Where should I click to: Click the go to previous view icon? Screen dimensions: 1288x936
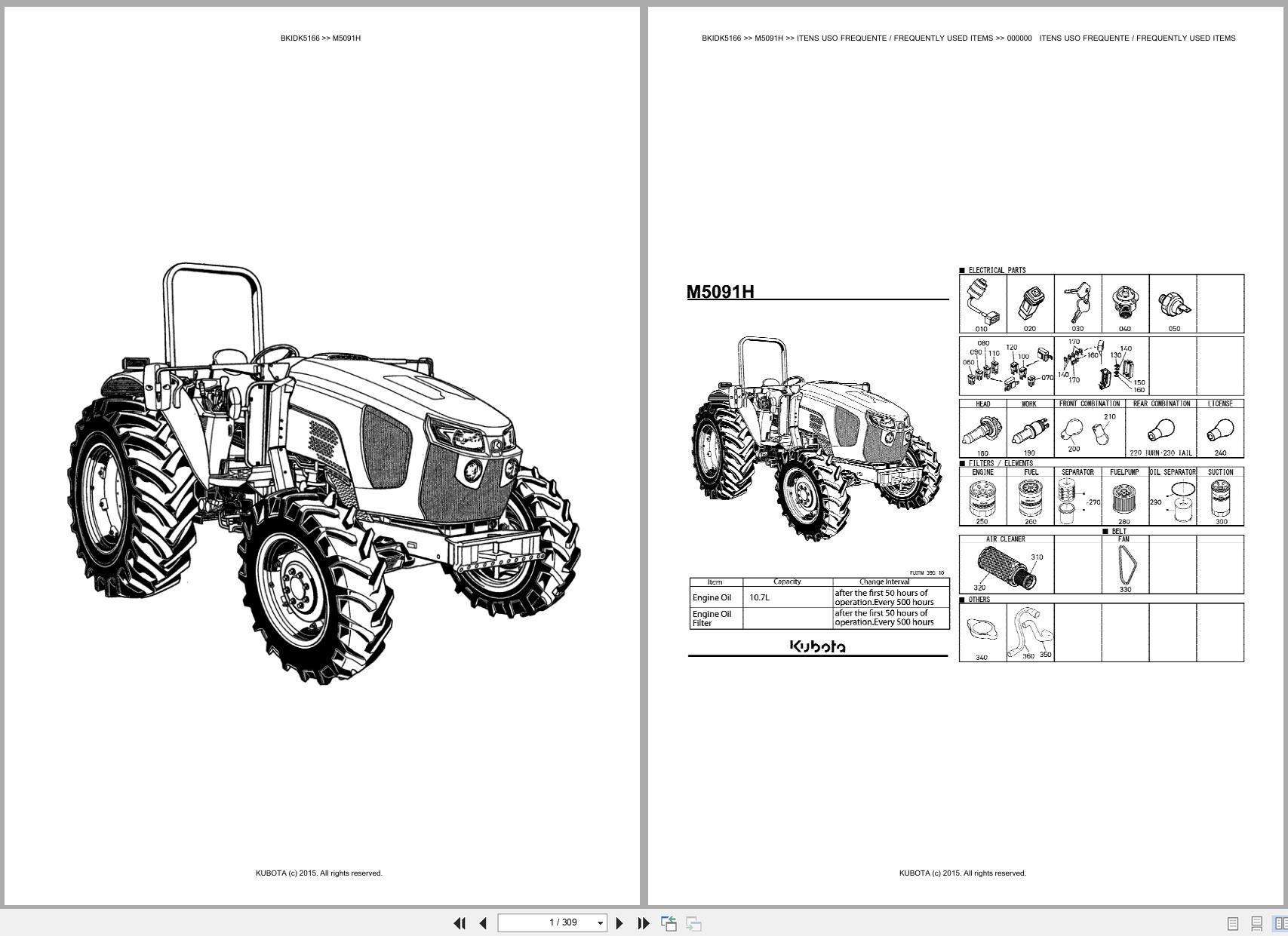pyautogui.click(x=669, y=923)
